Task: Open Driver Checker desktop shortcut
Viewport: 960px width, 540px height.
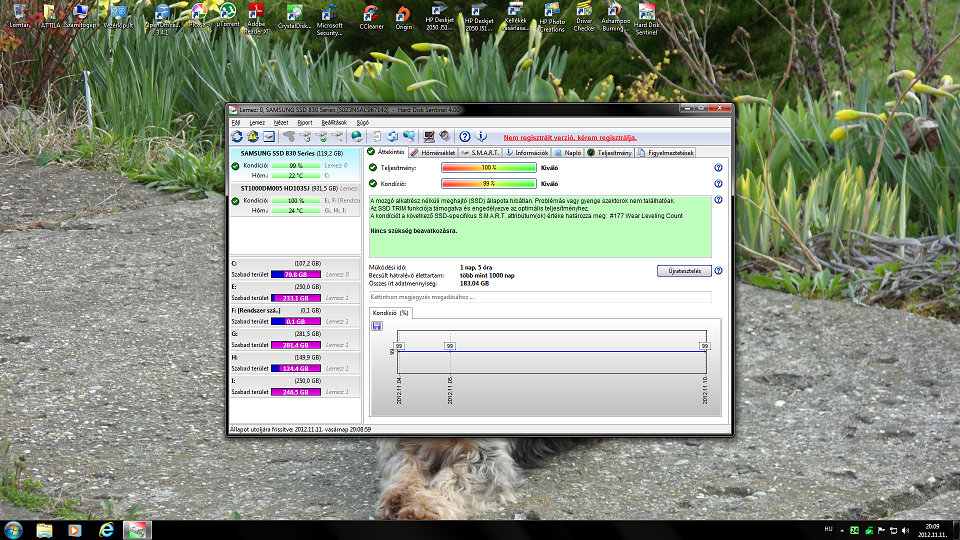Action: (x=583, y=17)
